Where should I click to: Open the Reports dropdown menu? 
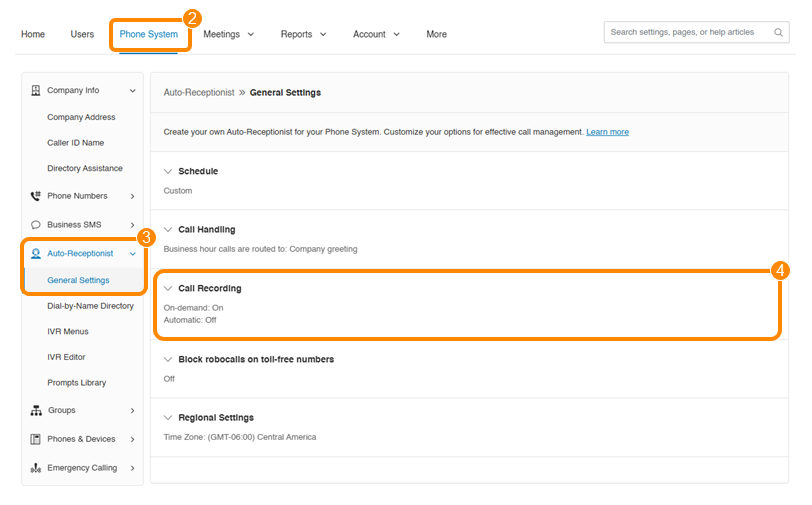[x=303, y=34]
